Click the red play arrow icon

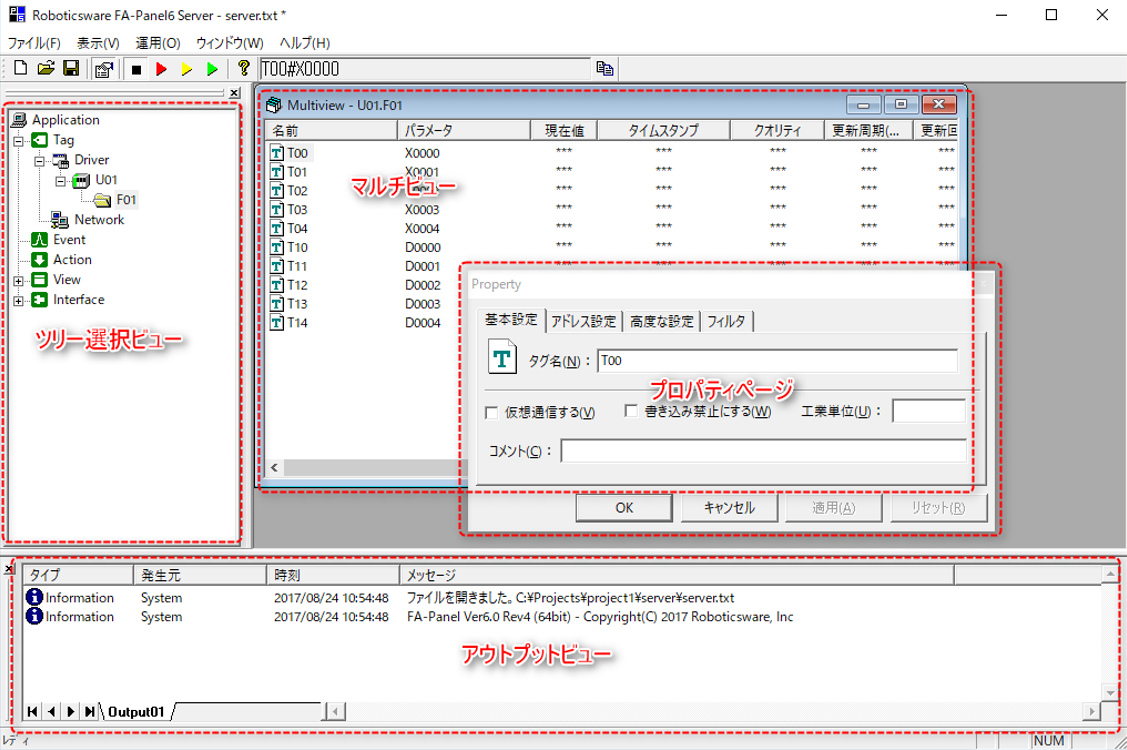coord(161,69)
